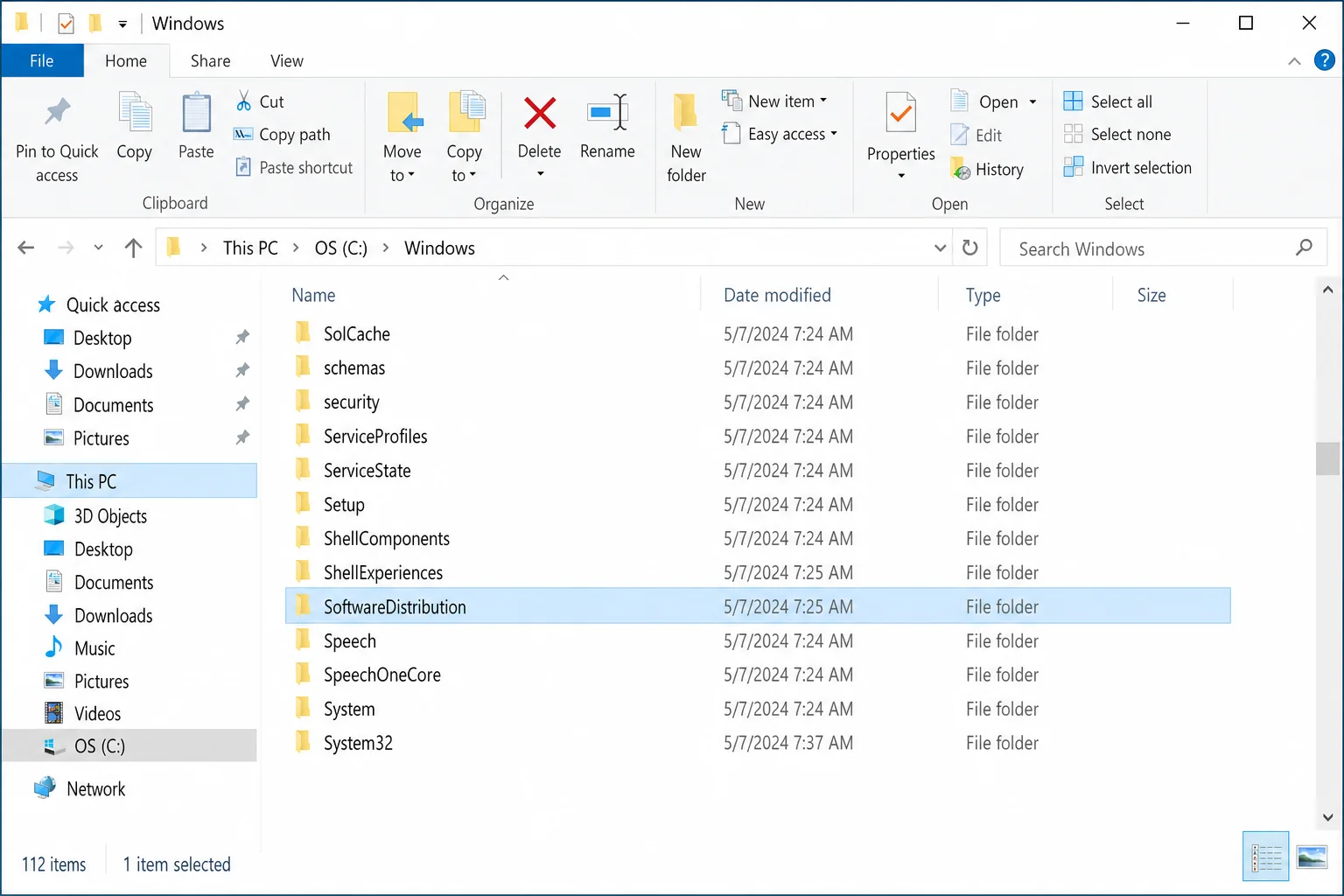Click Select all
Viewport: 1344px width, 896px height.
coord(1108,101)
